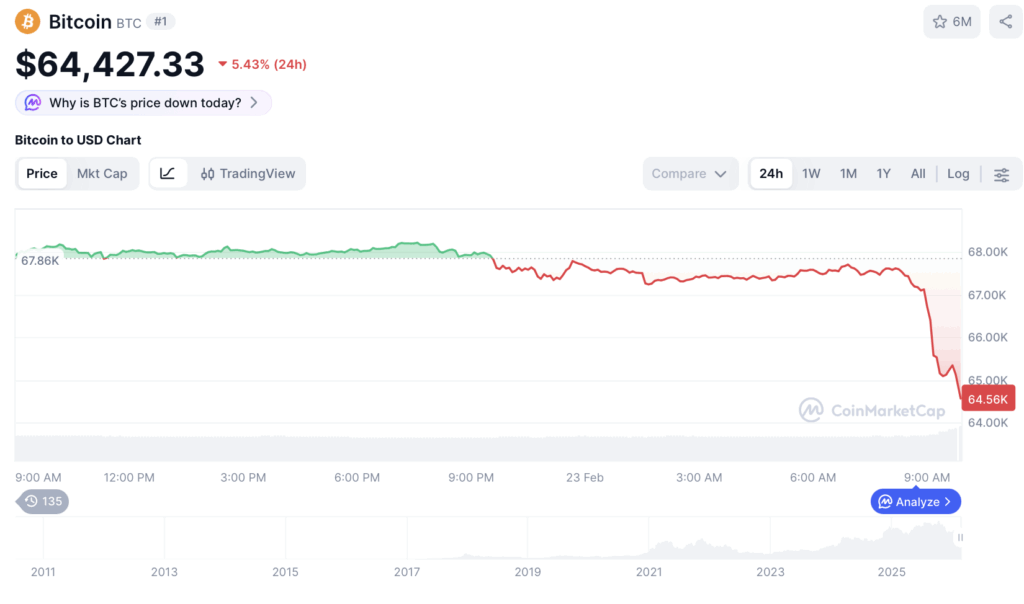1024x604 pixels.
Task: Click the 23 Feb axis label
Action: pos(584,477)
